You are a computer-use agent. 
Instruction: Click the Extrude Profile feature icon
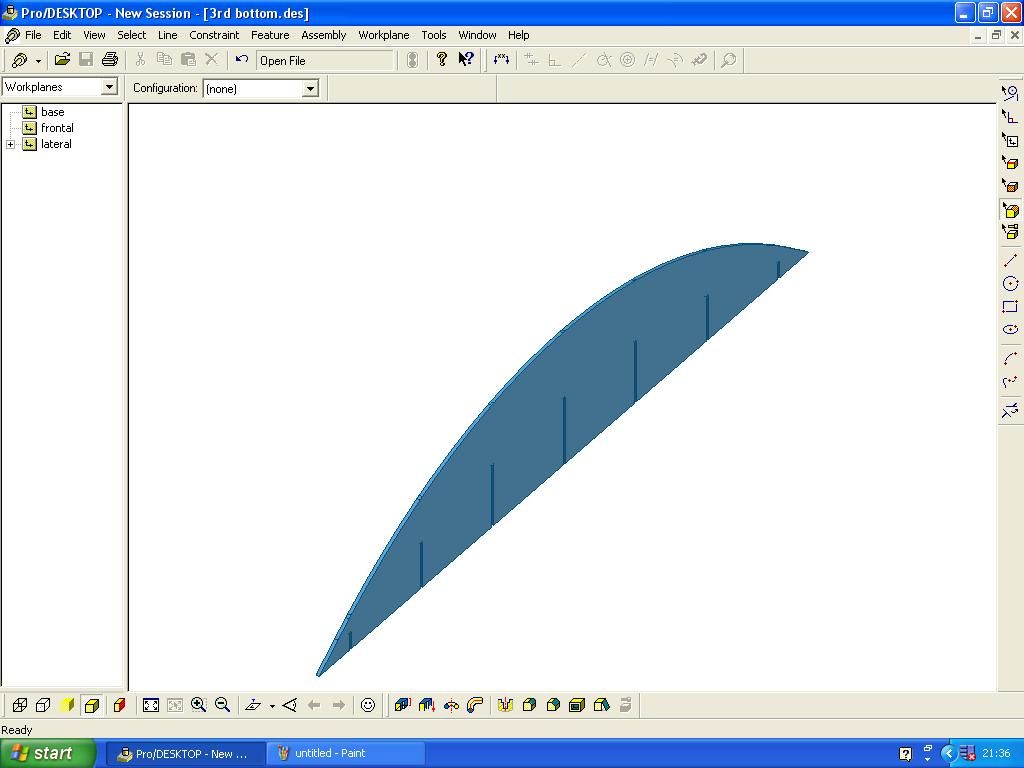pyautogui.click(x=402, y=705)
